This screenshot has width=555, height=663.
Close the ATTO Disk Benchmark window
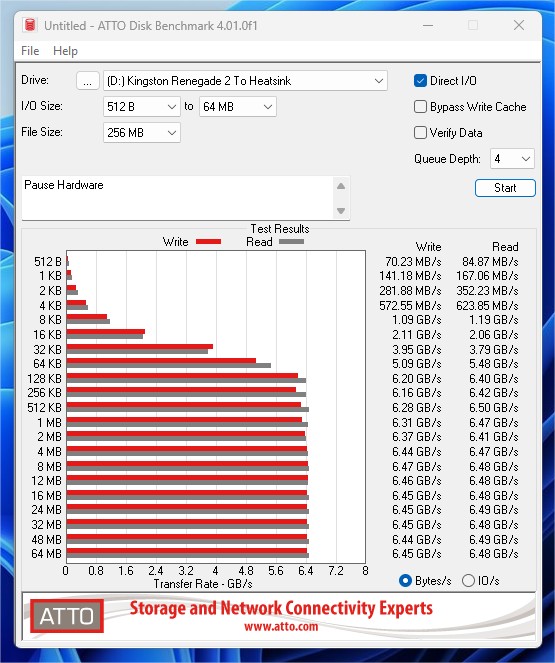pyautogui.click(x=519, y=25)
